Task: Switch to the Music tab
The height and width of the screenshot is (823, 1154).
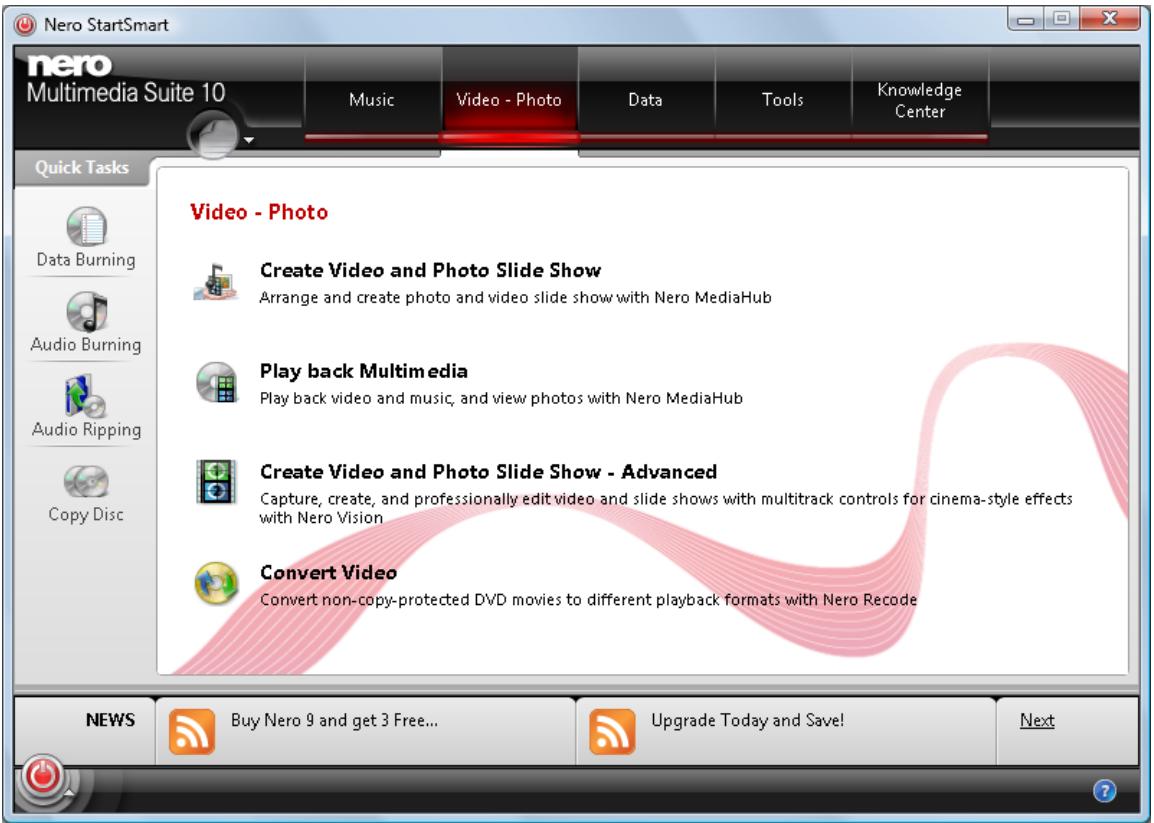Action: [372, 99]
